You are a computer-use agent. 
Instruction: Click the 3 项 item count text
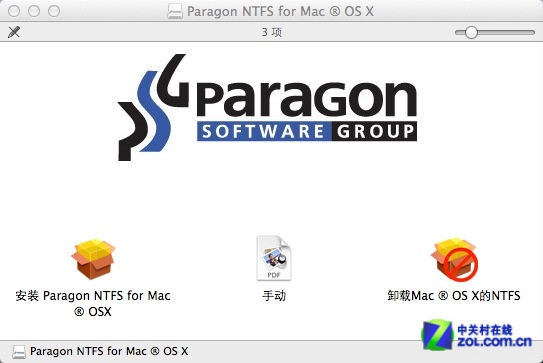tap(272, 32)
